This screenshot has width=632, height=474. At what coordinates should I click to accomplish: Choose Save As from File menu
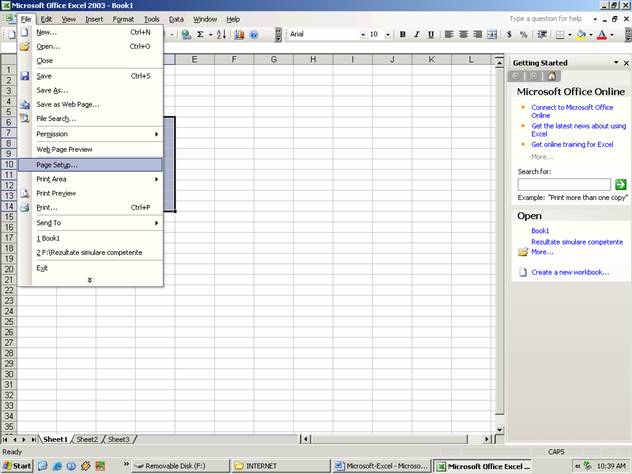(90, 90)
